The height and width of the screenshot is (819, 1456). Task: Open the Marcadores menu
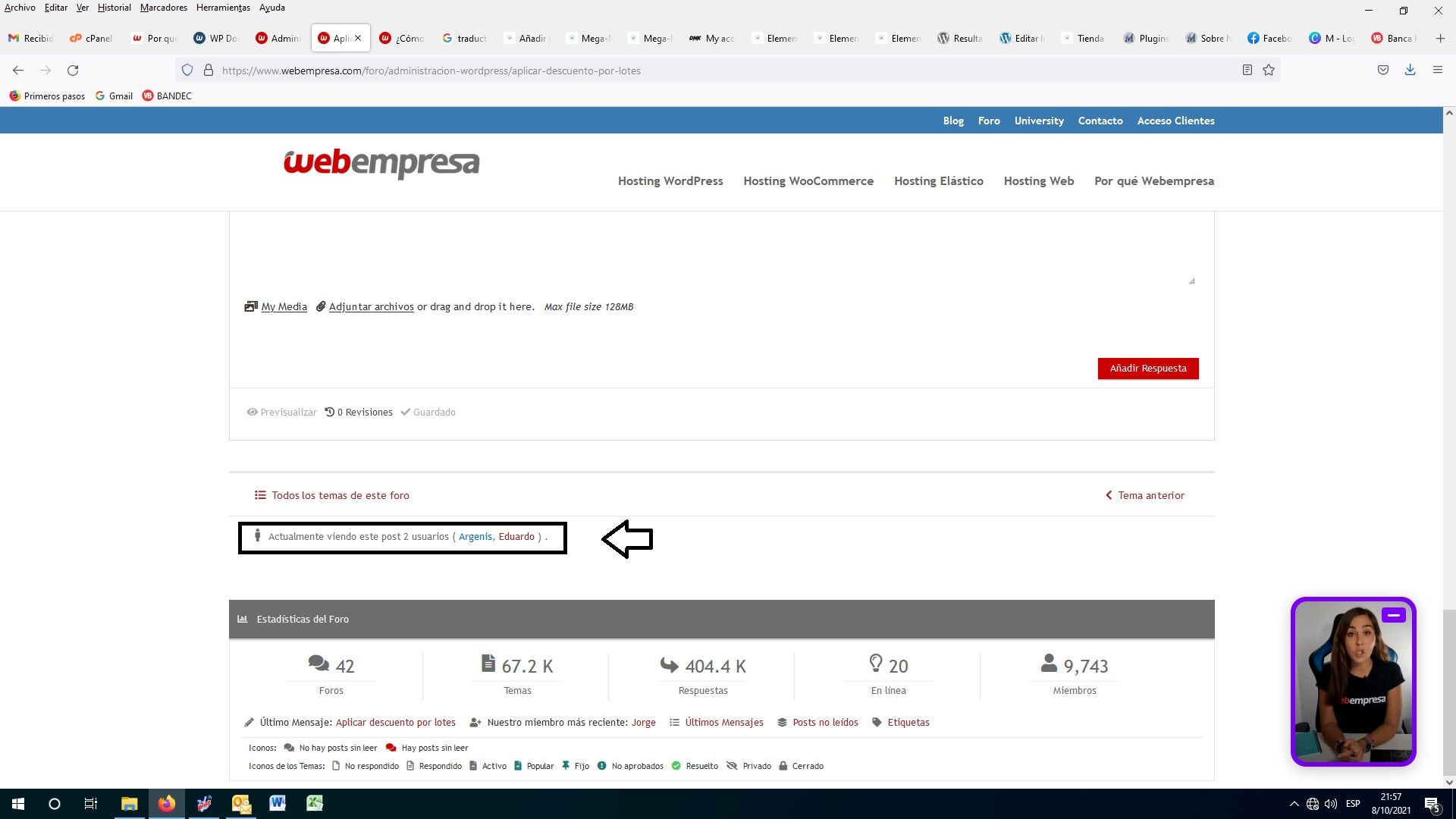pos(163,8)
